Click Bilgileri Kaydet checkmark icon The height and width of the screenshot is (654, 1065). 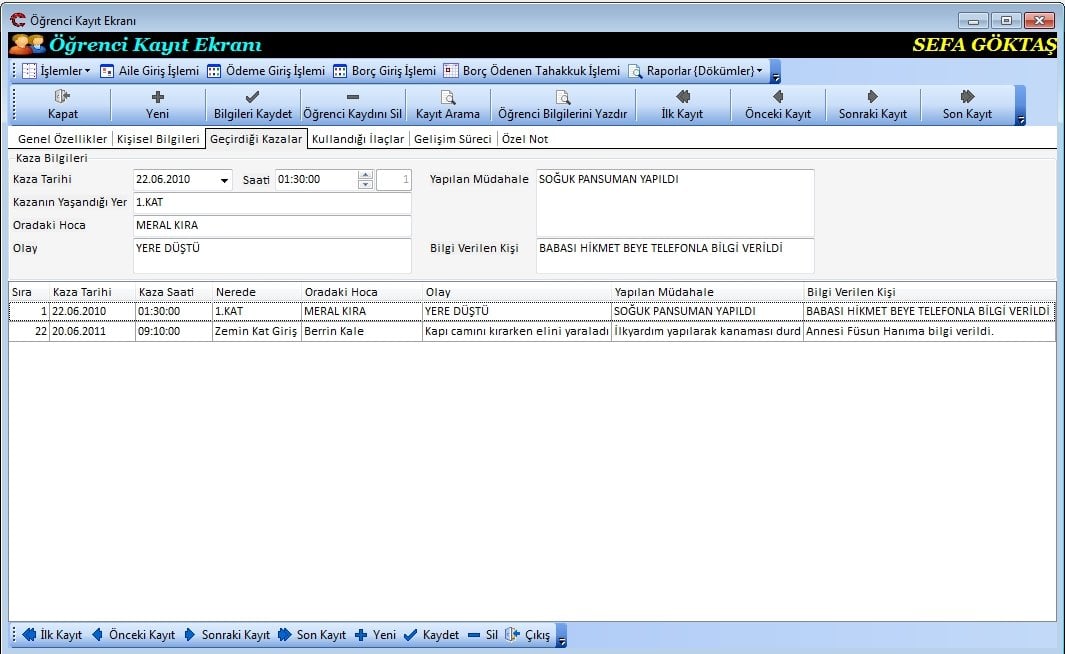pyautogui.click(x=253, y=97)
